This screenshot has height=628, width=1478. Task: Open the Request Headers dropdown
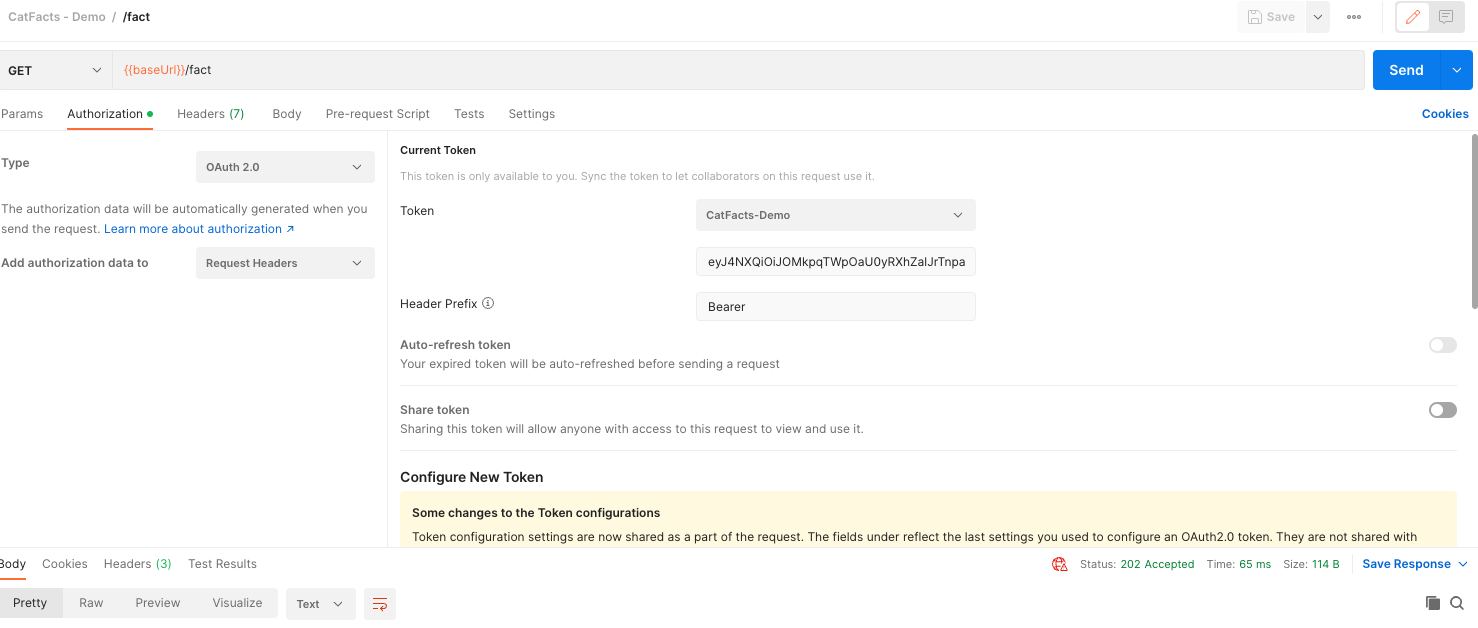pyautogui.click(x=285, y=263)
